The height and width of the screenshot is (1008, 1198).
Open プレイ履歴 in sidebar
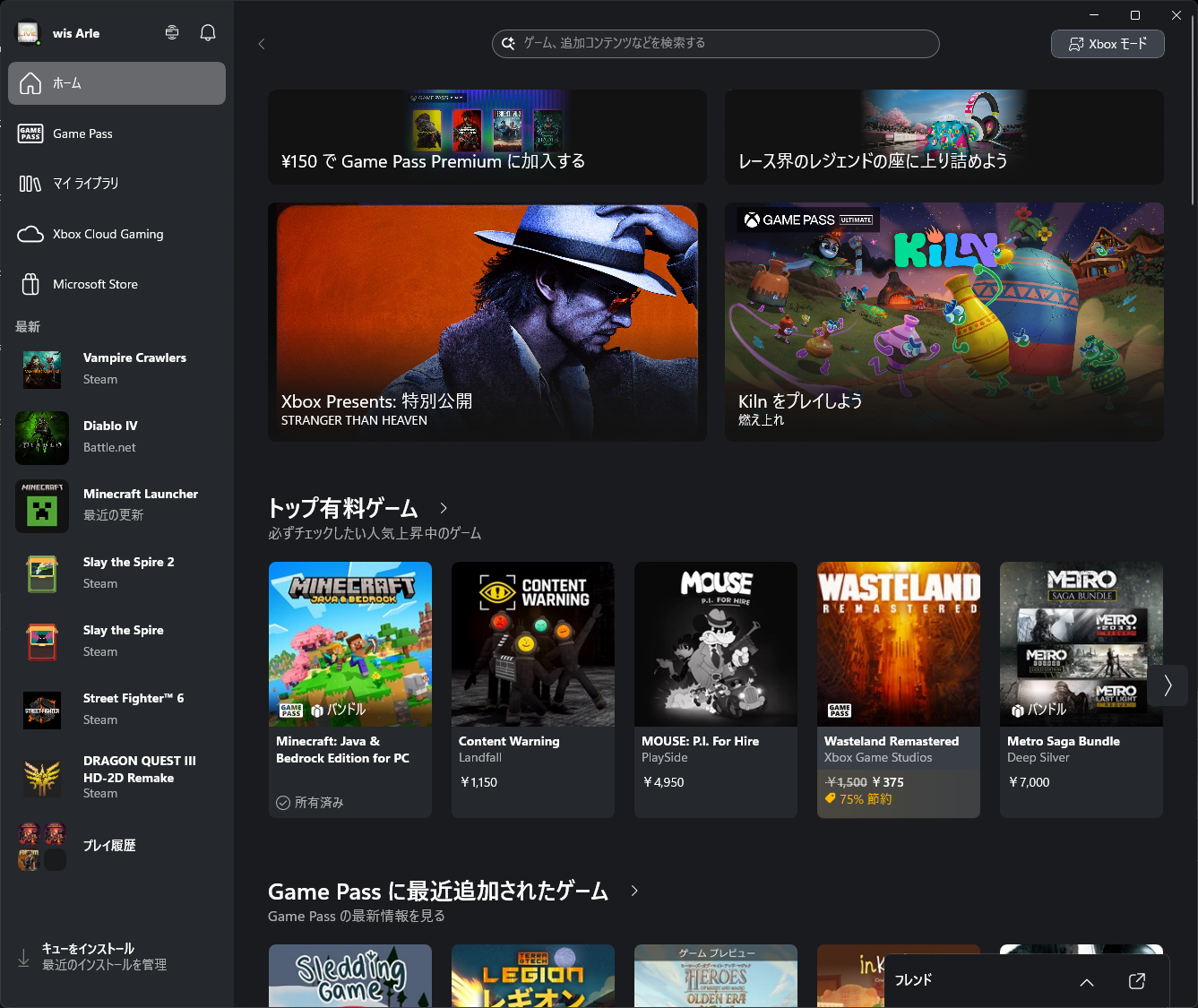[116, 847]
